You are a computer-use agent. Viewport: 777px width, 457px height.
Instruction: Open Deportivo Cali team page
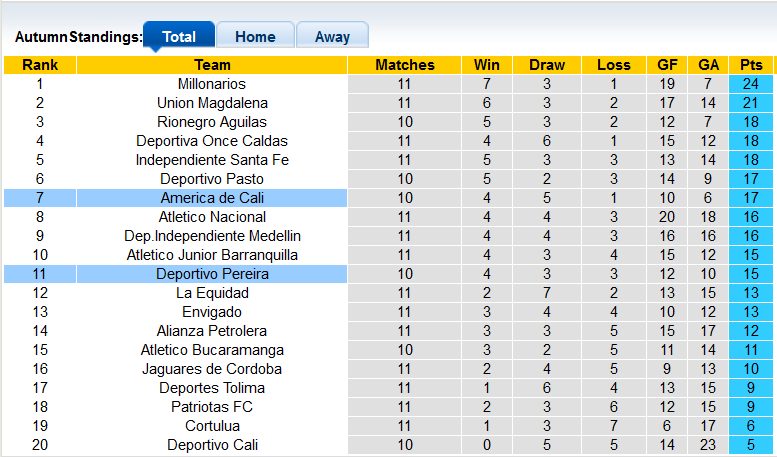click(212, 445)
